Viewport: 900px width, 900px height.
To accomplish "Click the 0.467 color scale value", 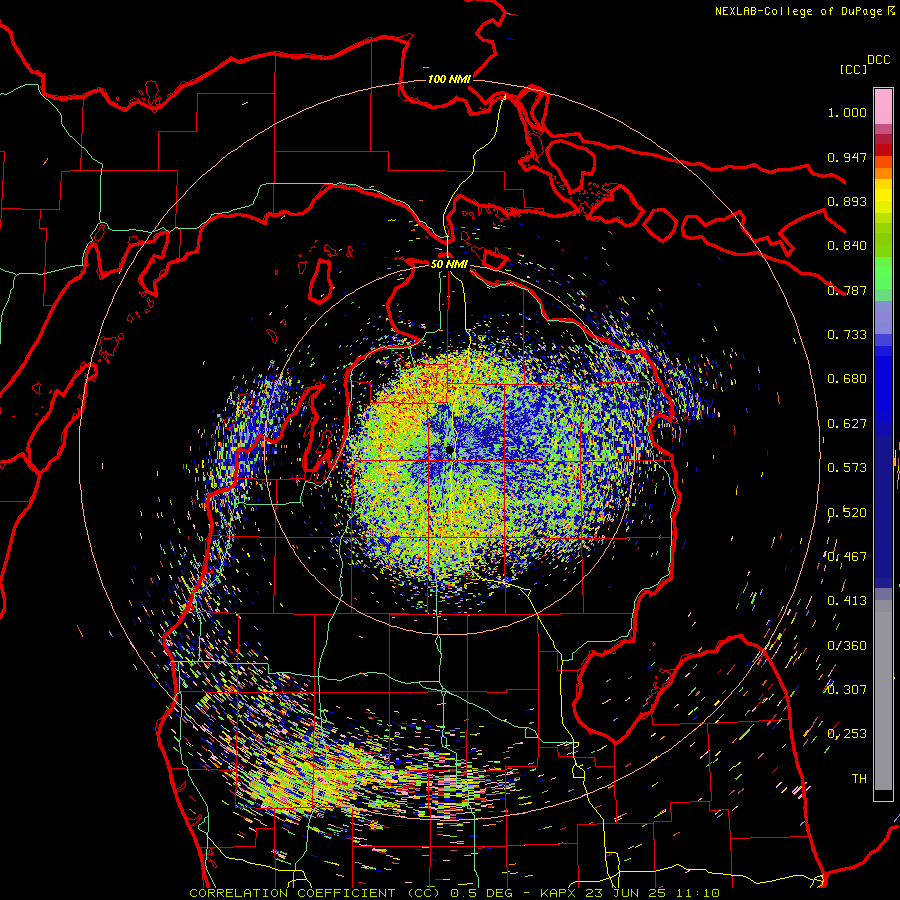I will pos(847,557).
